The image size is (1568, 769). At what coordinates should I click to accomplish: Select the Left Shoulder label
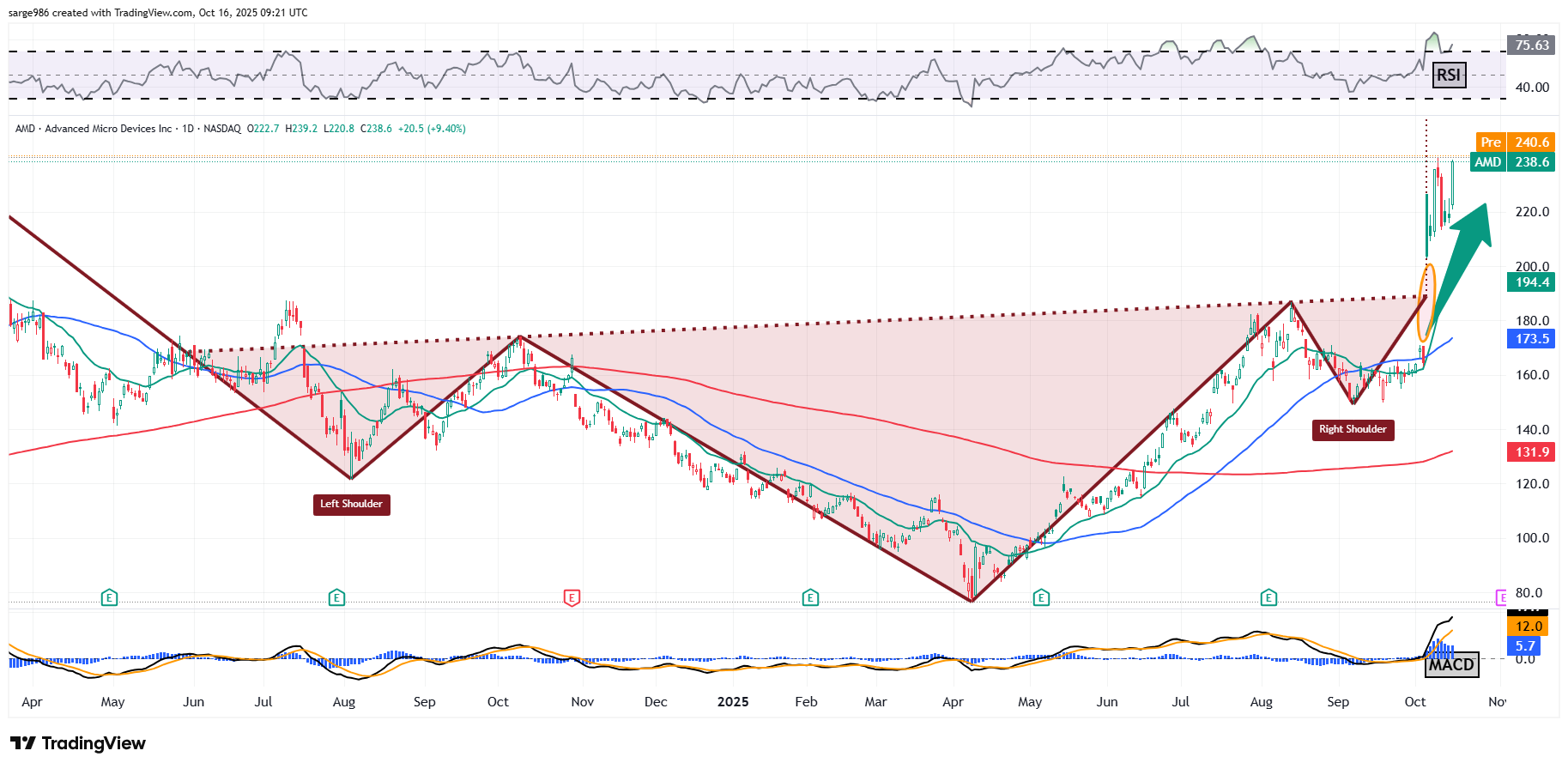pyautogui.click(x=351, y=504)
